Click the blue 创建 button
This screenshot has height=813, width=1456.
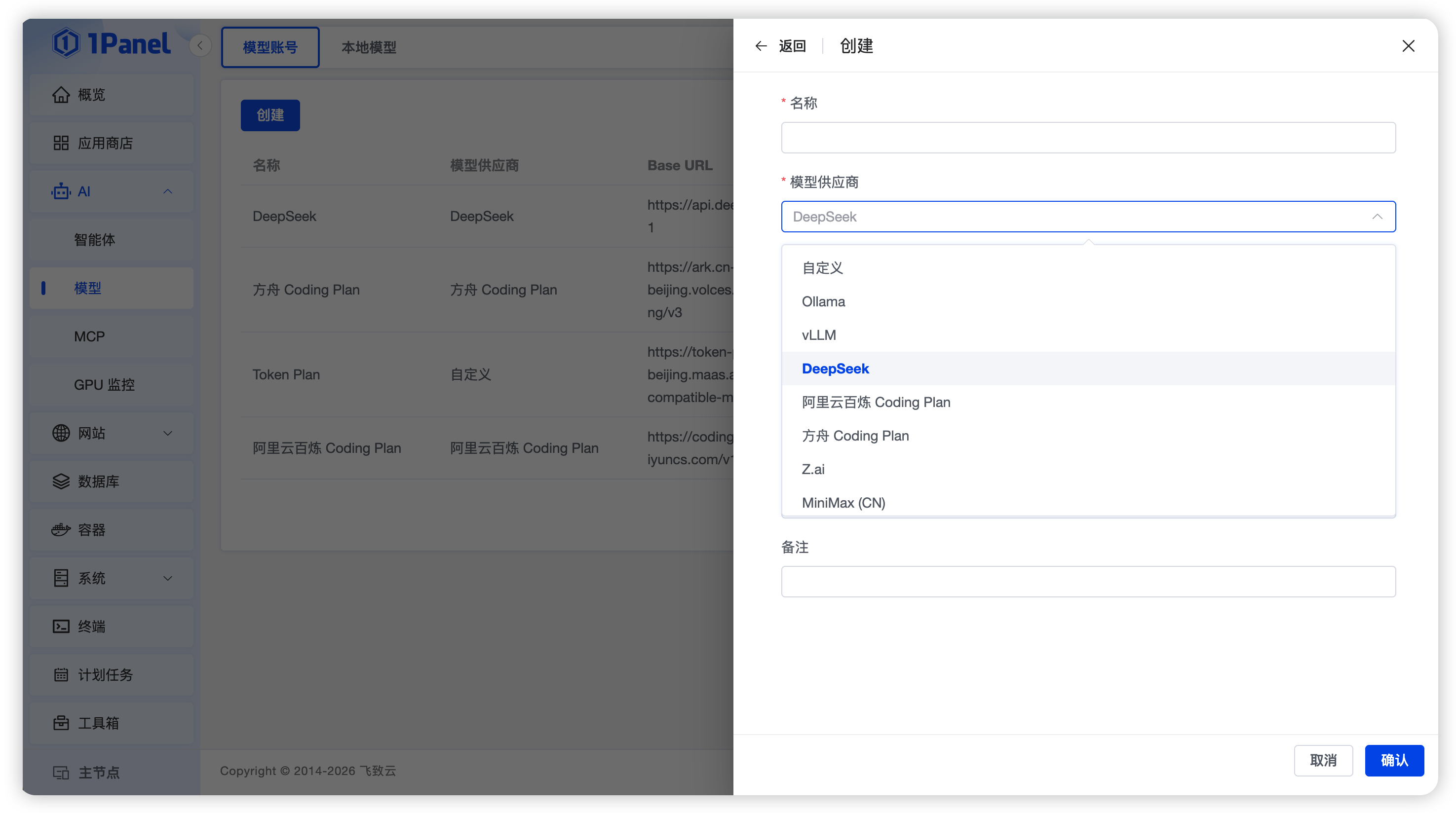pyautogui.click(x=270, y=115)
